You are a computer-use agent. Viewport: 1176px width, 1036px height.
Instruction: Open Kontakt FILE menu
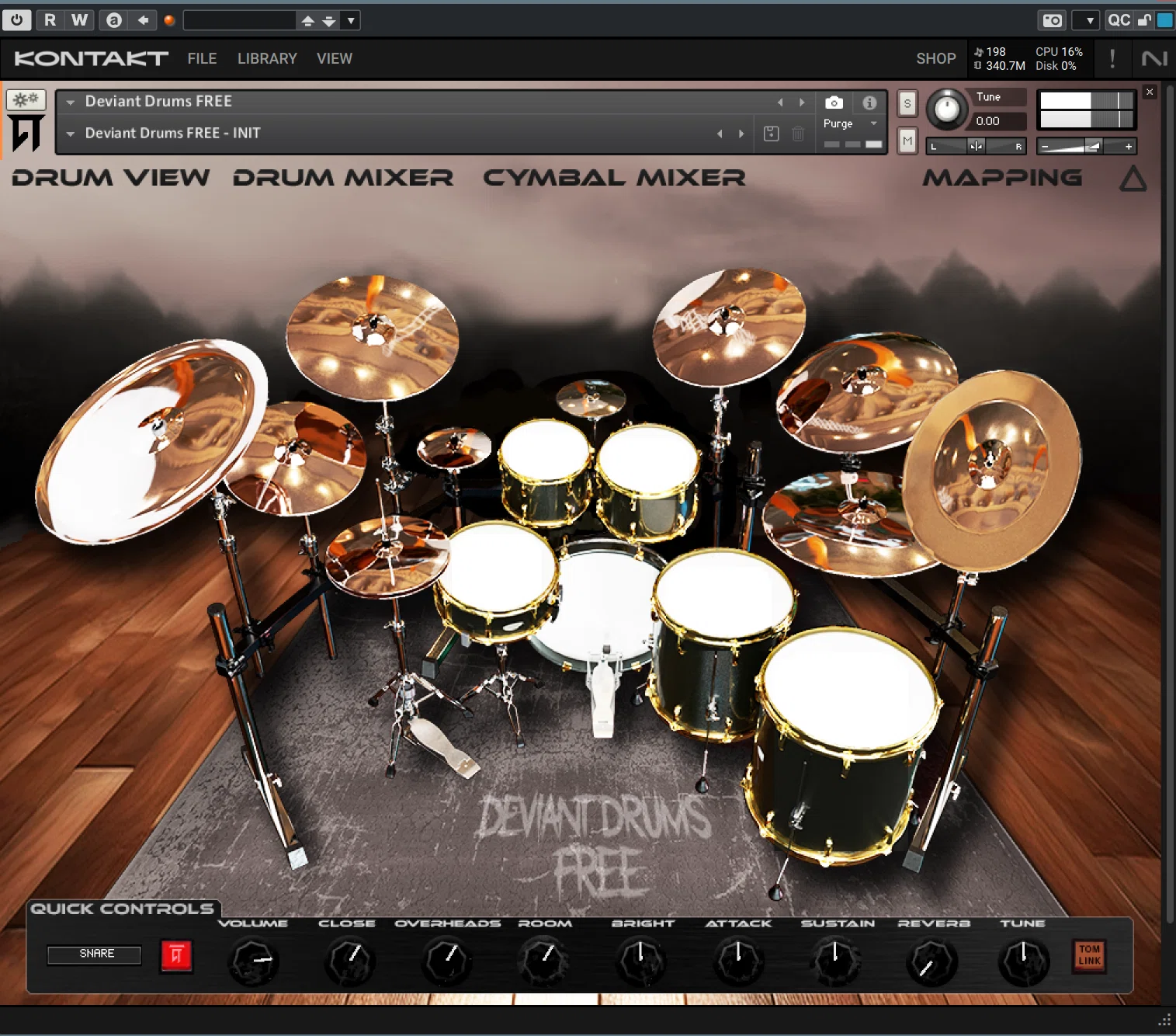(202, 58)
